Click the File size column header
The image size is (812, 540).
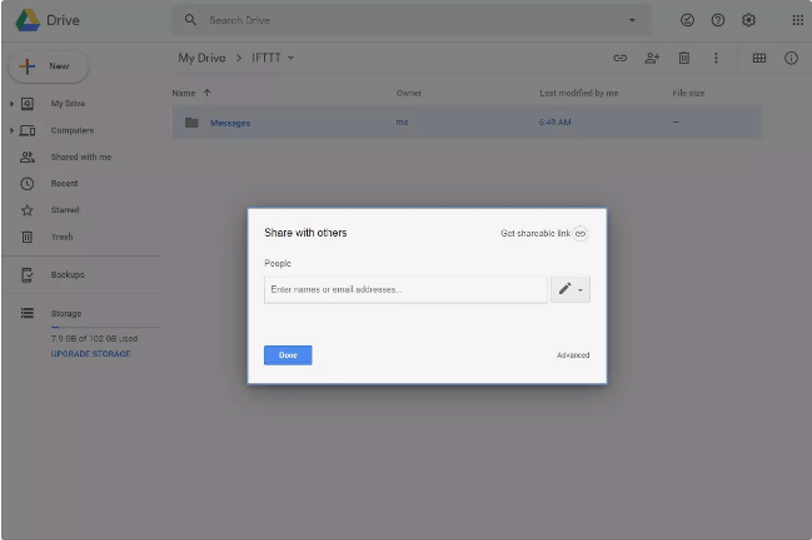coord(688,93)
